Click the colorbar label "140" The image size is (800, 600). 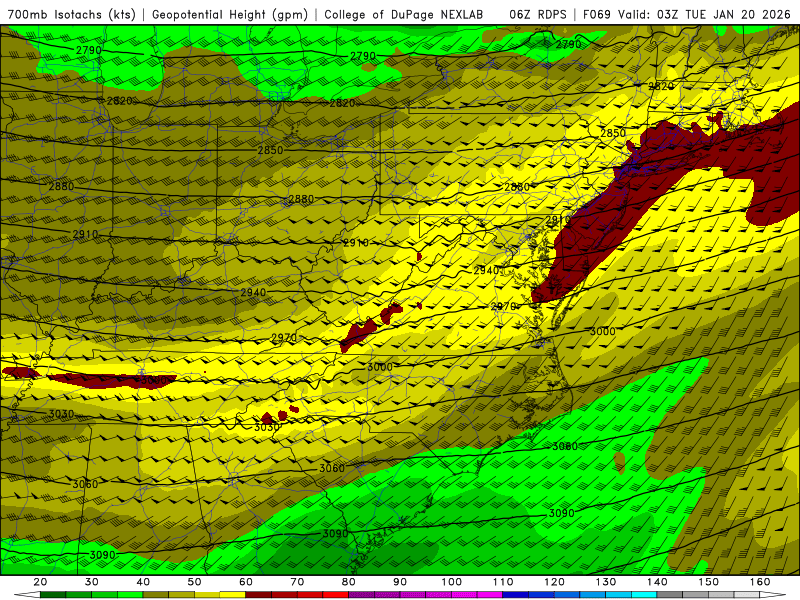(657, 582)
